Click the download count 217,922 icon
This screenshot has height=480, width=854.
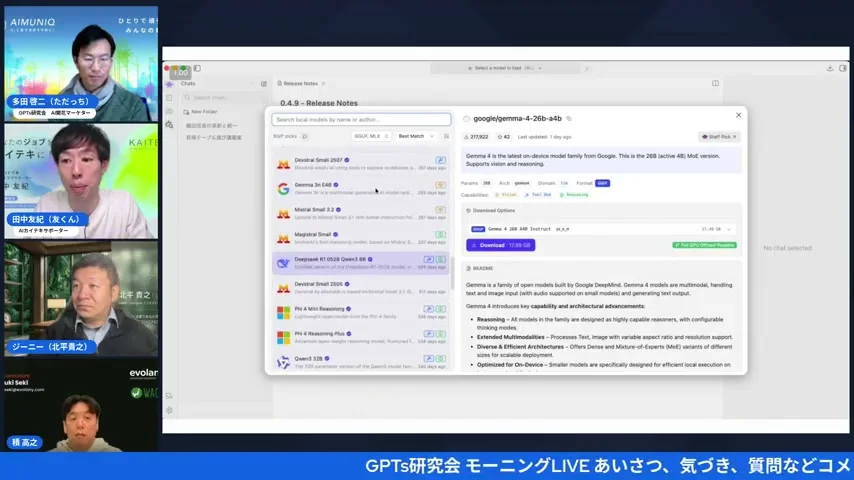pyautogui.click(x=466, y=137)
